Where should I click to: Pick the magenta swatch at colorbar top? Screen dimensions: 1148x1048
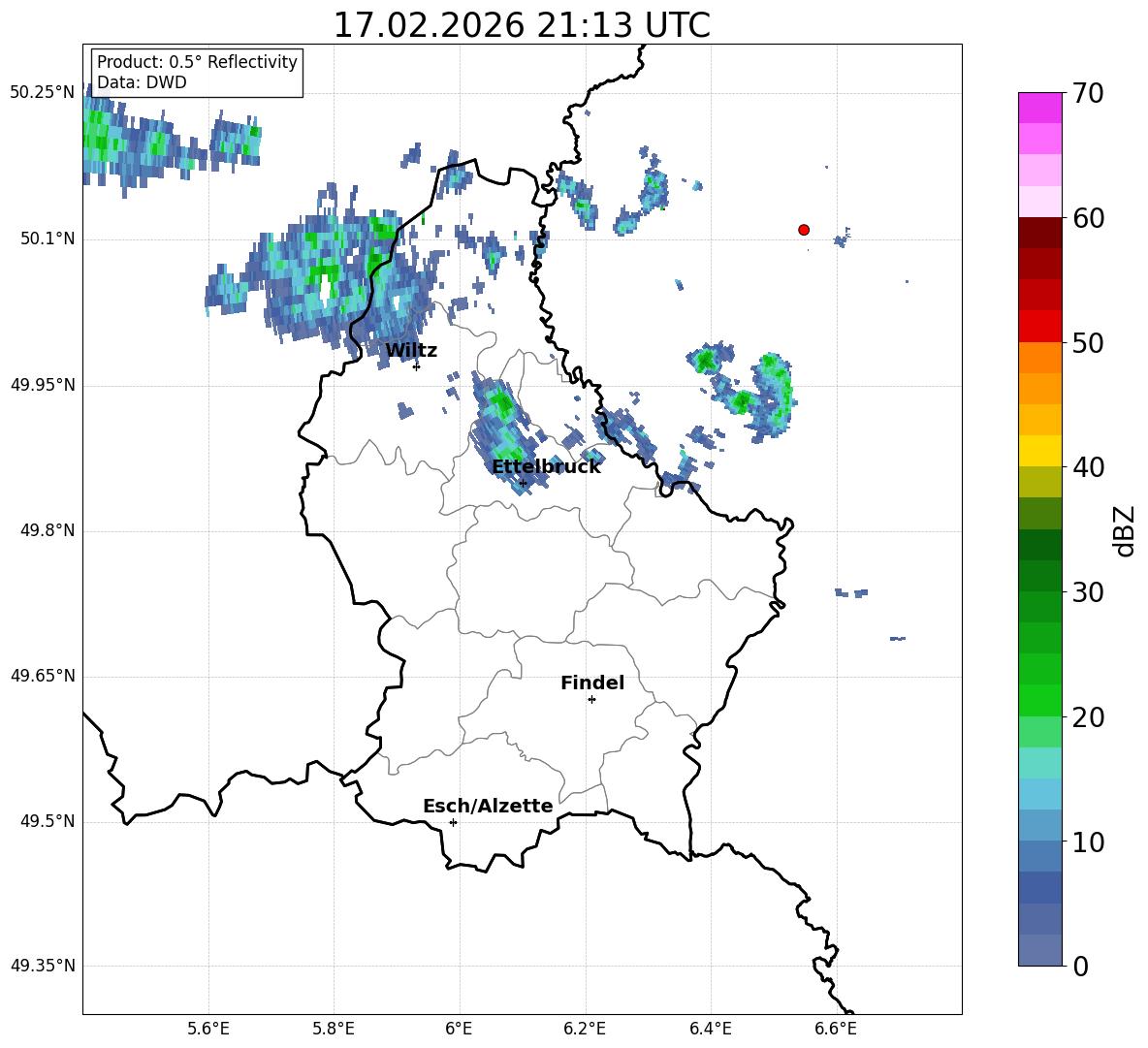pos(1040,108)
